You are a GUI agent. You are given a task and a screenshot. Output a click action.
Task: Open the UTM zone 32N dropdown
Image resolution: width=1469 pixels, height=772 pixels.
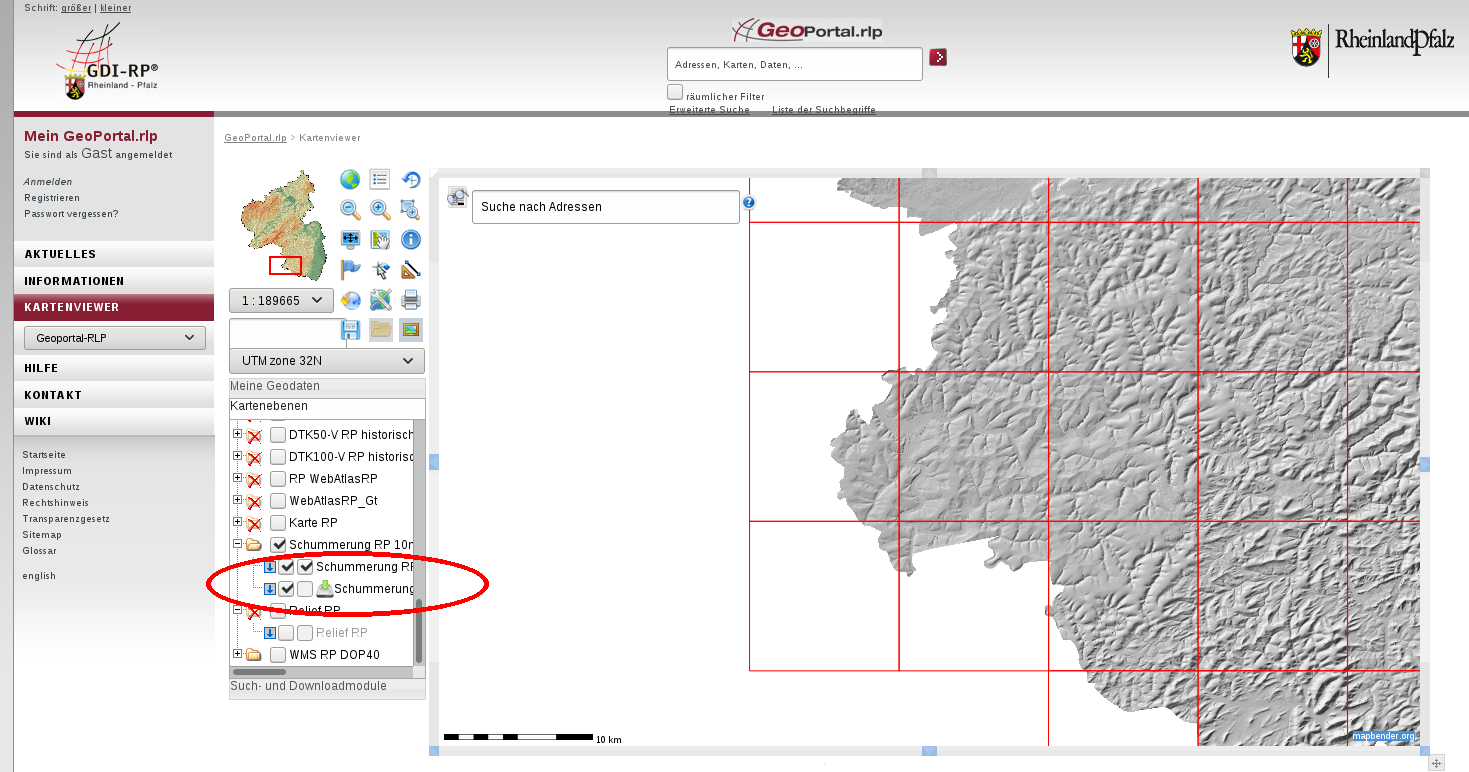tap(327, 361)
